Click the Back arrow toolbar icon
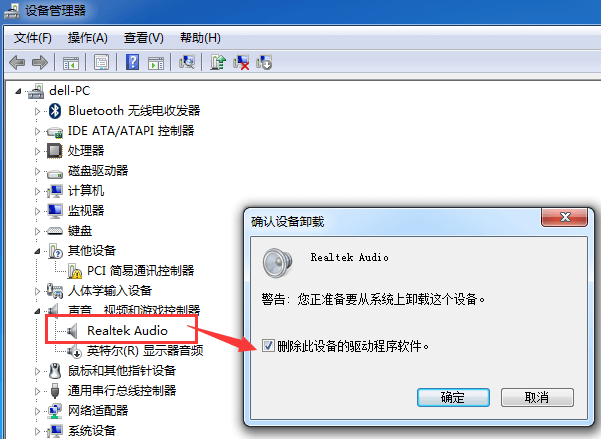Viewport: 601px width, 439px height. pos(17,62)
